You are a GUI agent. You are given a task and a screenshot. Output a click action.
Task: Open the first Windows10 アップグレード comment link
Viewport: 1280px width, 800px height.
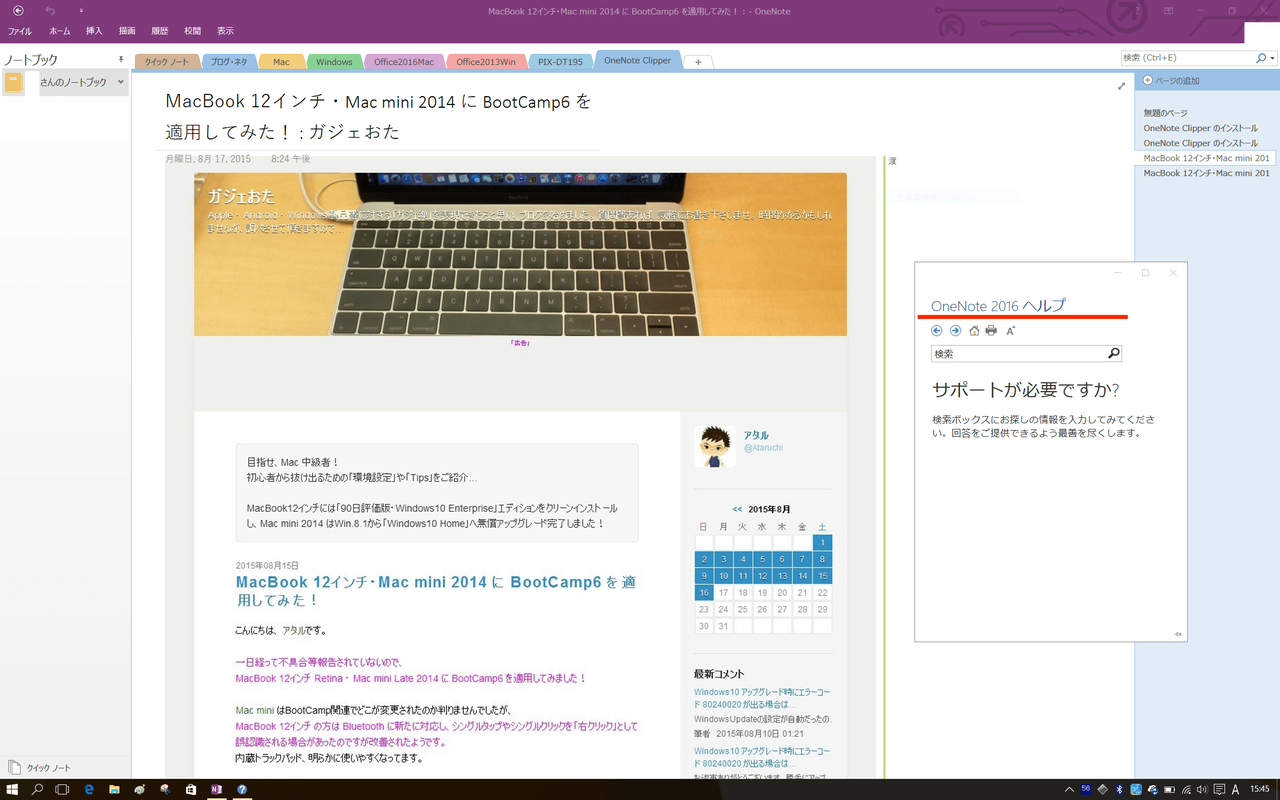click(762, 698)
